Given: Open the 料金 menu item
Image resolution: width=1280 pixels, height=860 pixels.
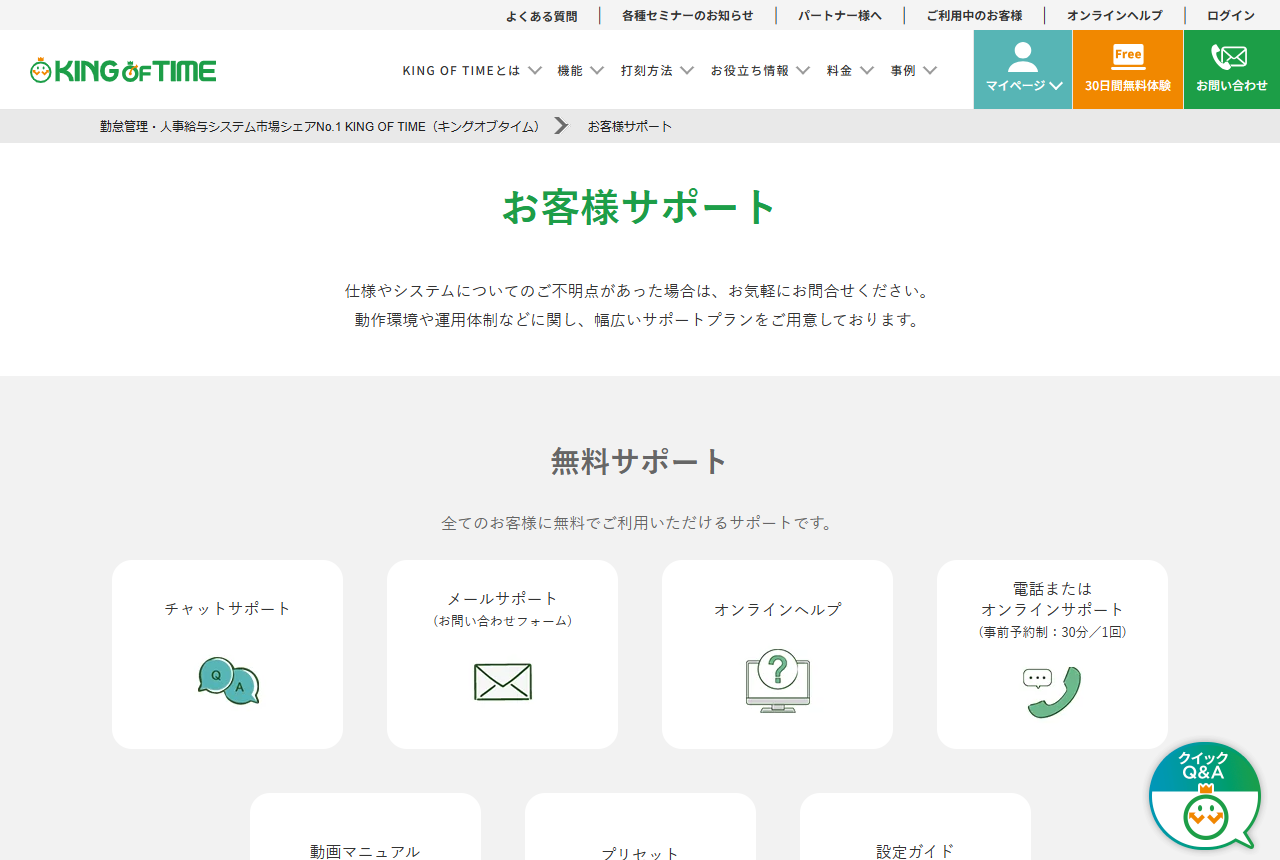Looking at the screenshot, I should click(840, 71).
